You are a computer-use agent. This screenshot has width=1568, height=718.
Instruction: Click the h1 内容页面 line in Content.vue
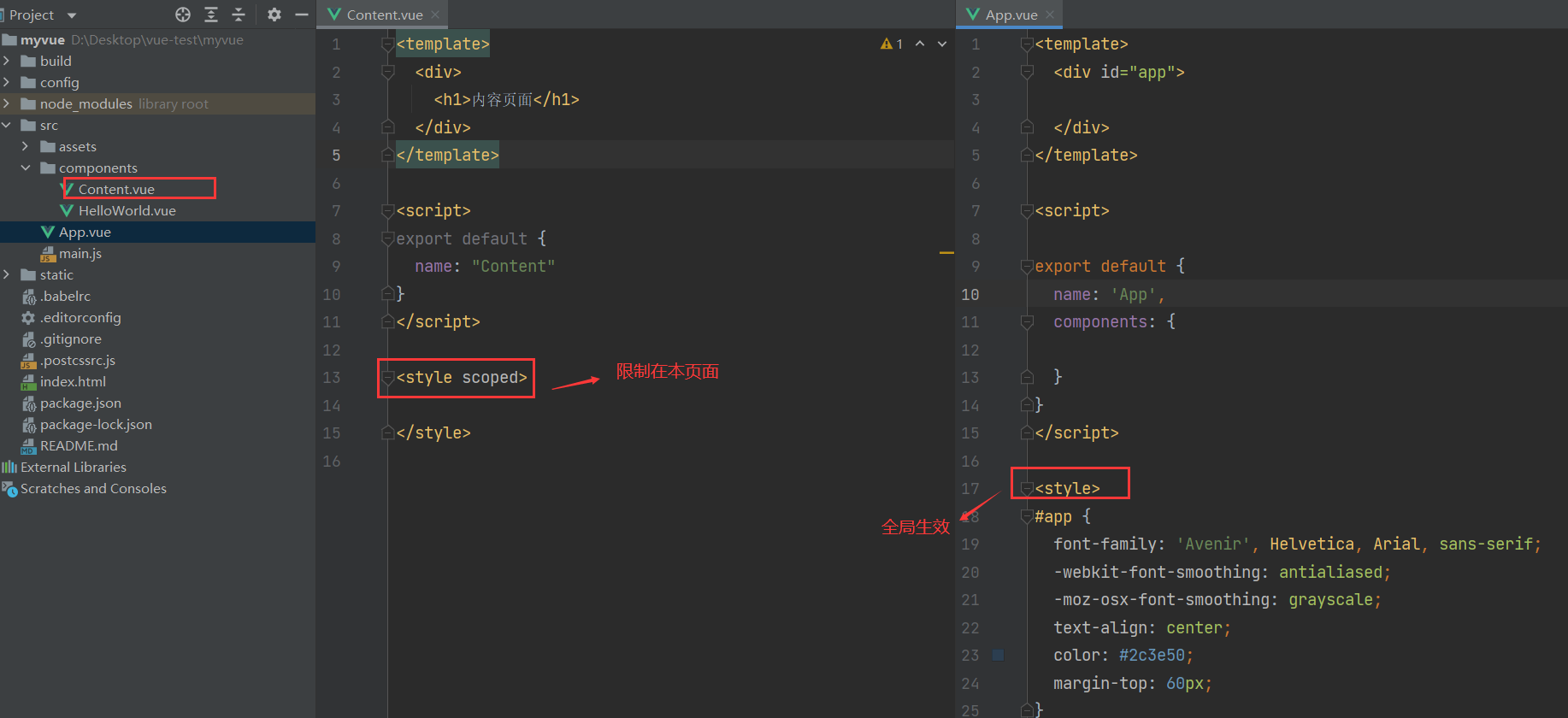click(x=506, y=100)
